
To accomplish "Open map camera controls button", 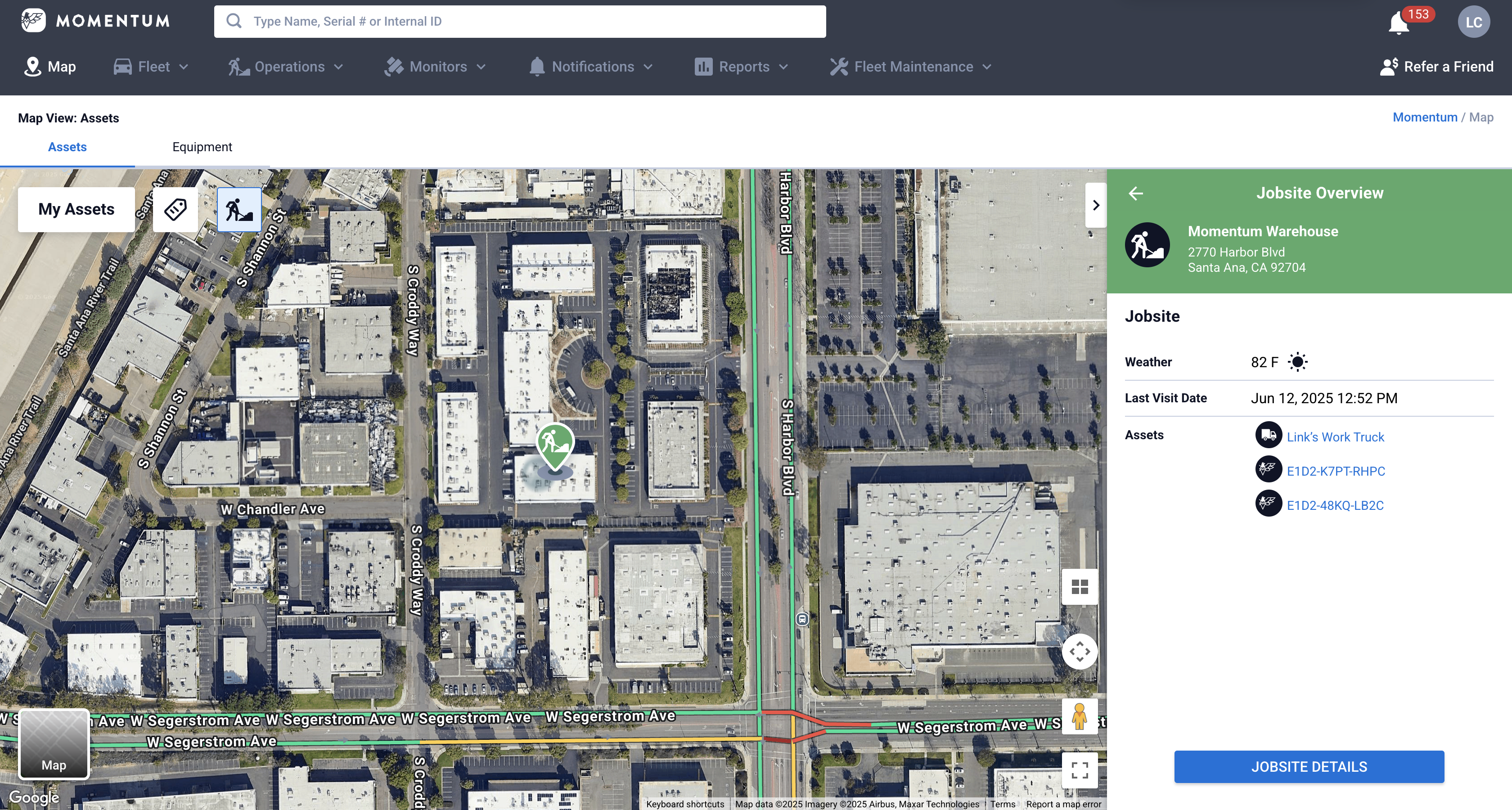I will point(1080,652).
